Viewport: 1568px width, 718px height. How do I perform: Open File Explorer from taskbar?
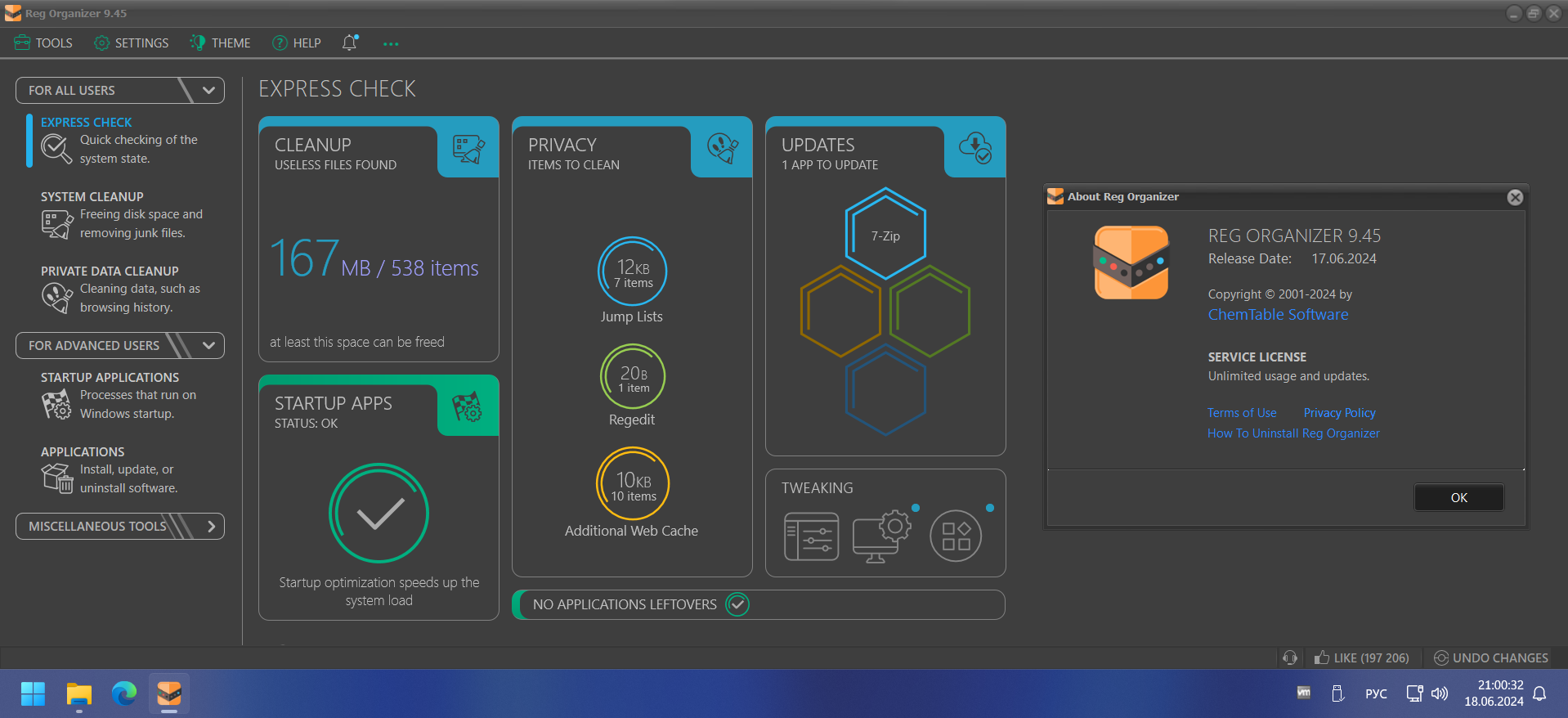click(78, 694)
